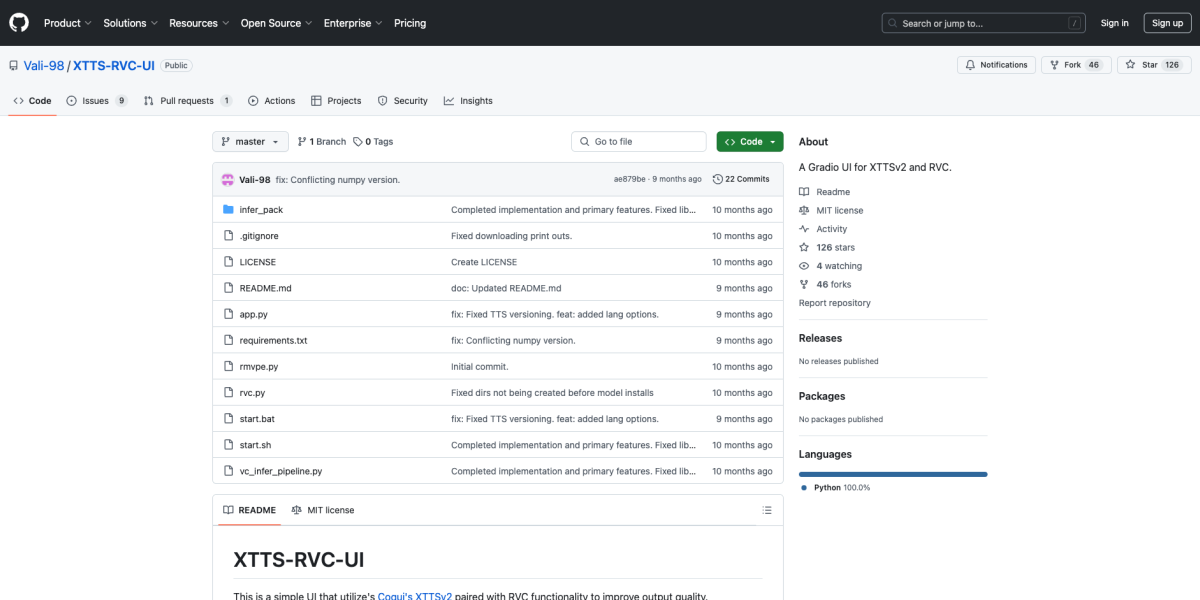The height and width of the screenshot is (600, 1200).
Task: Open the README outline list icon
Action: [x=766, y=510]
